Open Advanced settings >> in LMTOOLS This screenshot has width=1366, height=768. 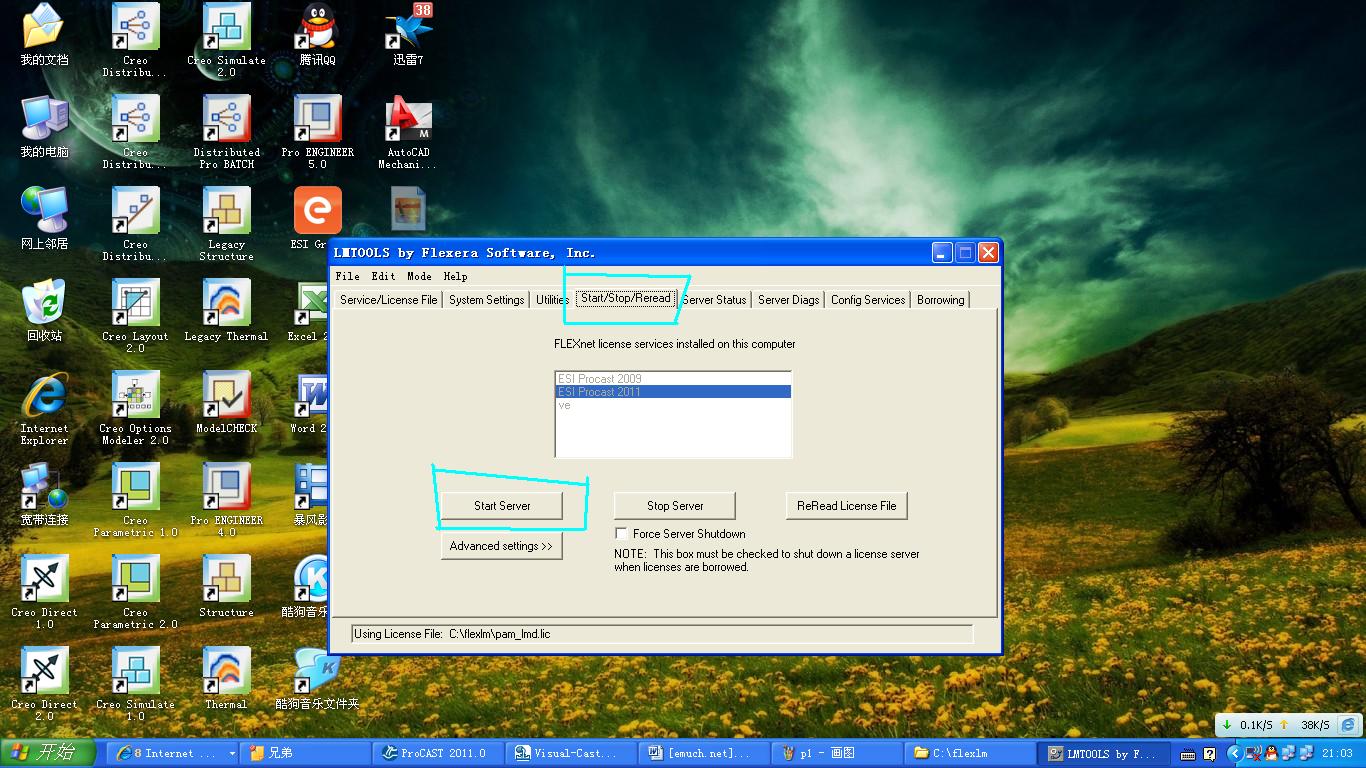(501, 546)
